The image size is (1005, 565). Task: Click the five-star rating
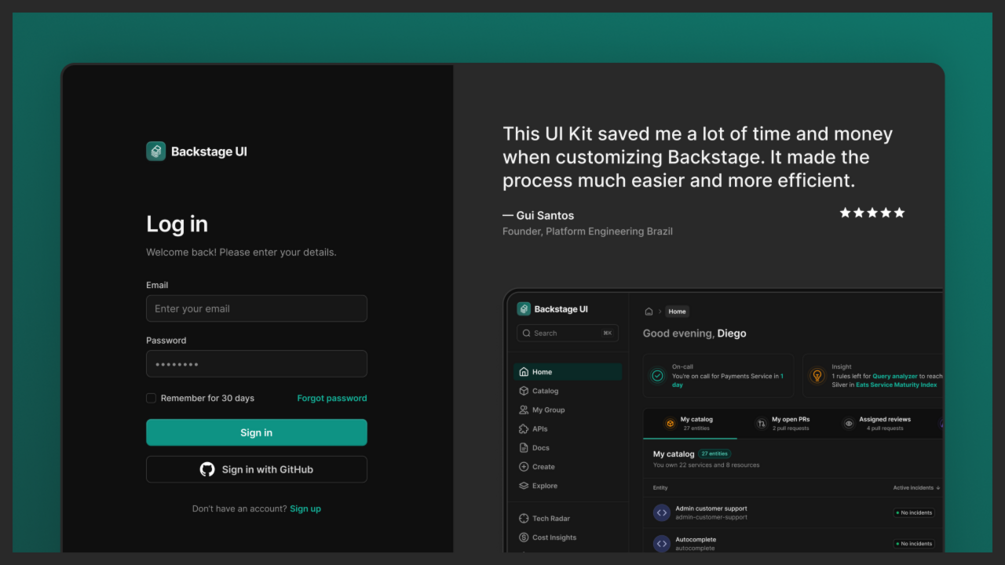click(872, 213)
